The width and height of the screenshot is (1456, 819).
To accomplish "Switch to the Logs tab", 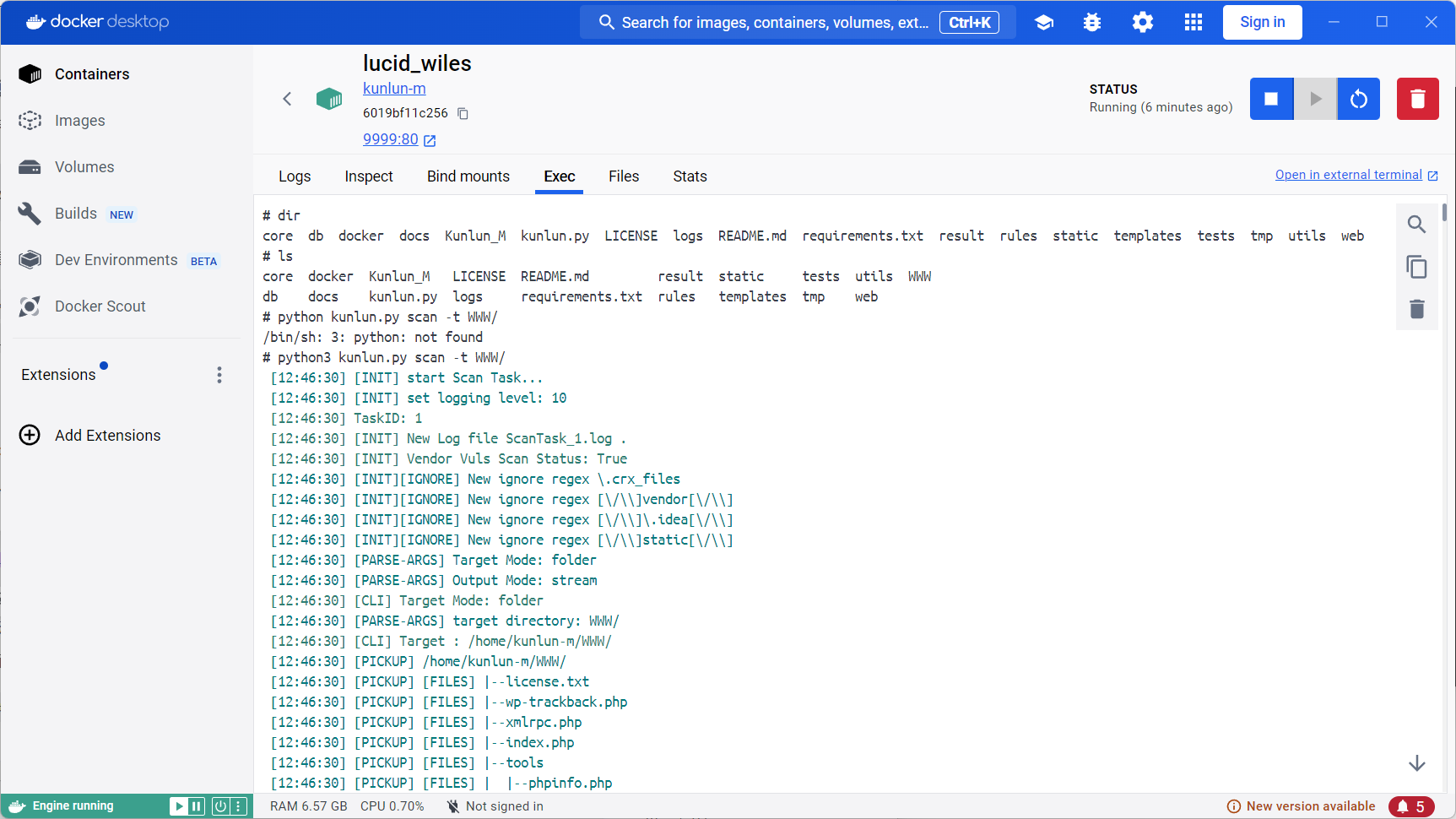I will [x=295, y=176].
